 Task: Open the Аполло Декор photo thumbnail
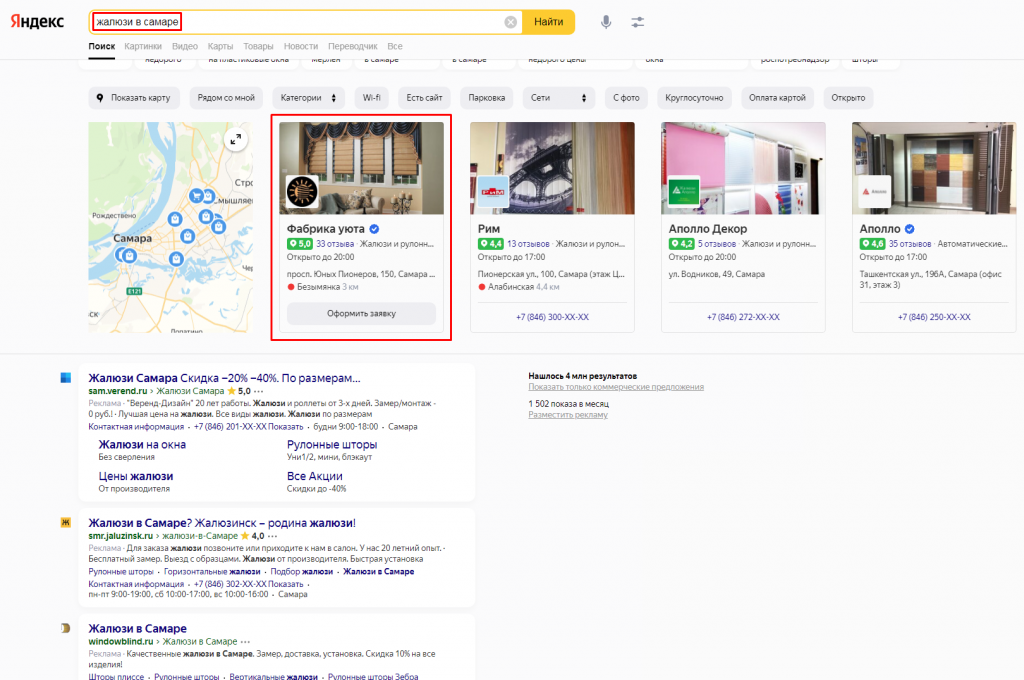[743, 168]
